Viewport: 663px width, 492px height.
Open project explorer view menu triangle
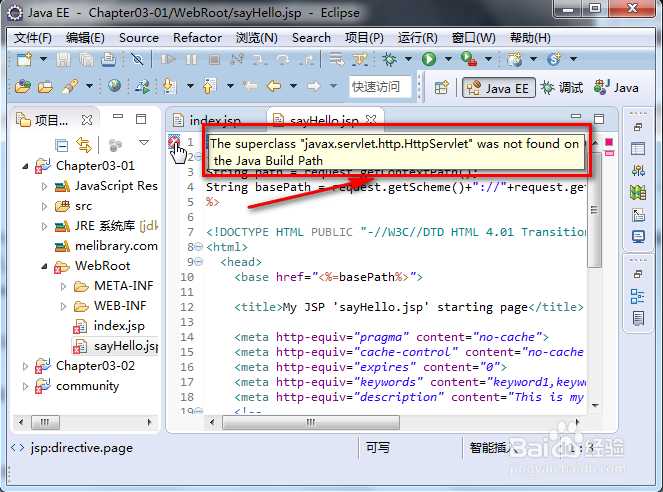pyautogui.click(x=144, y=143)
